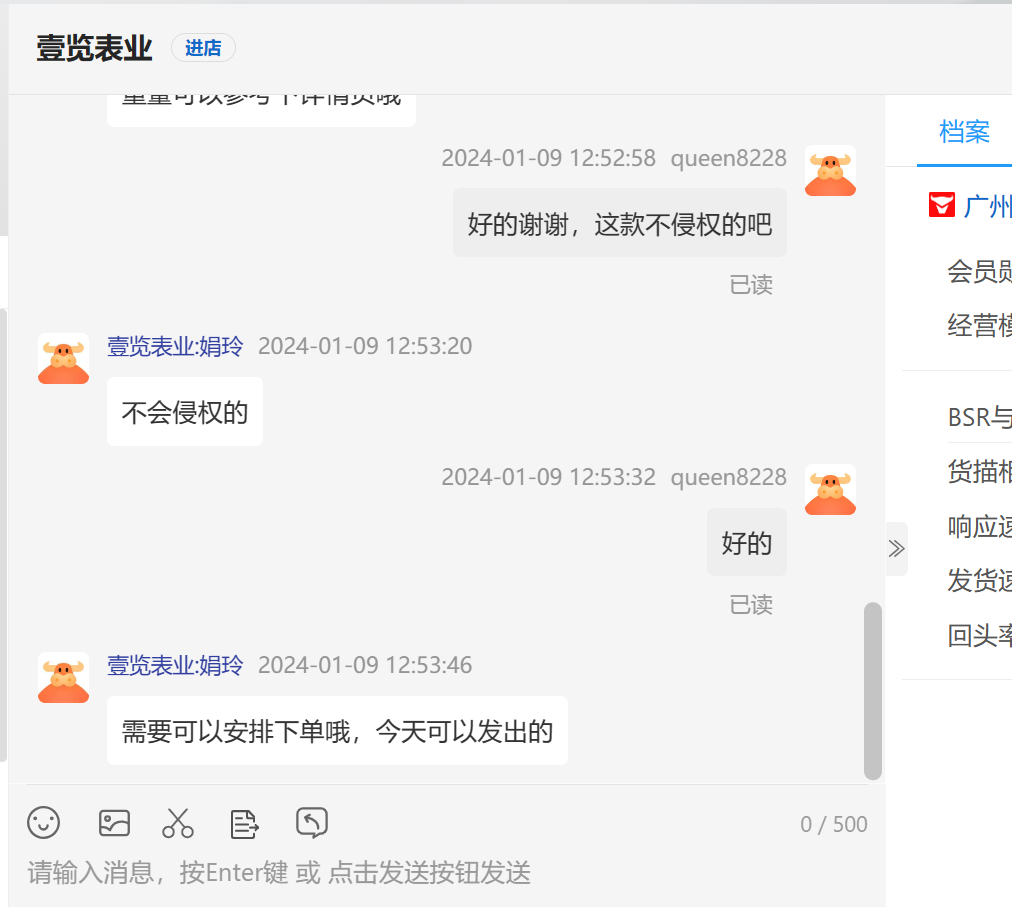Click seller avatar beside the 12:53:20 message
Viewport: 1012px width, 907px height.
(x=64, y=358)
